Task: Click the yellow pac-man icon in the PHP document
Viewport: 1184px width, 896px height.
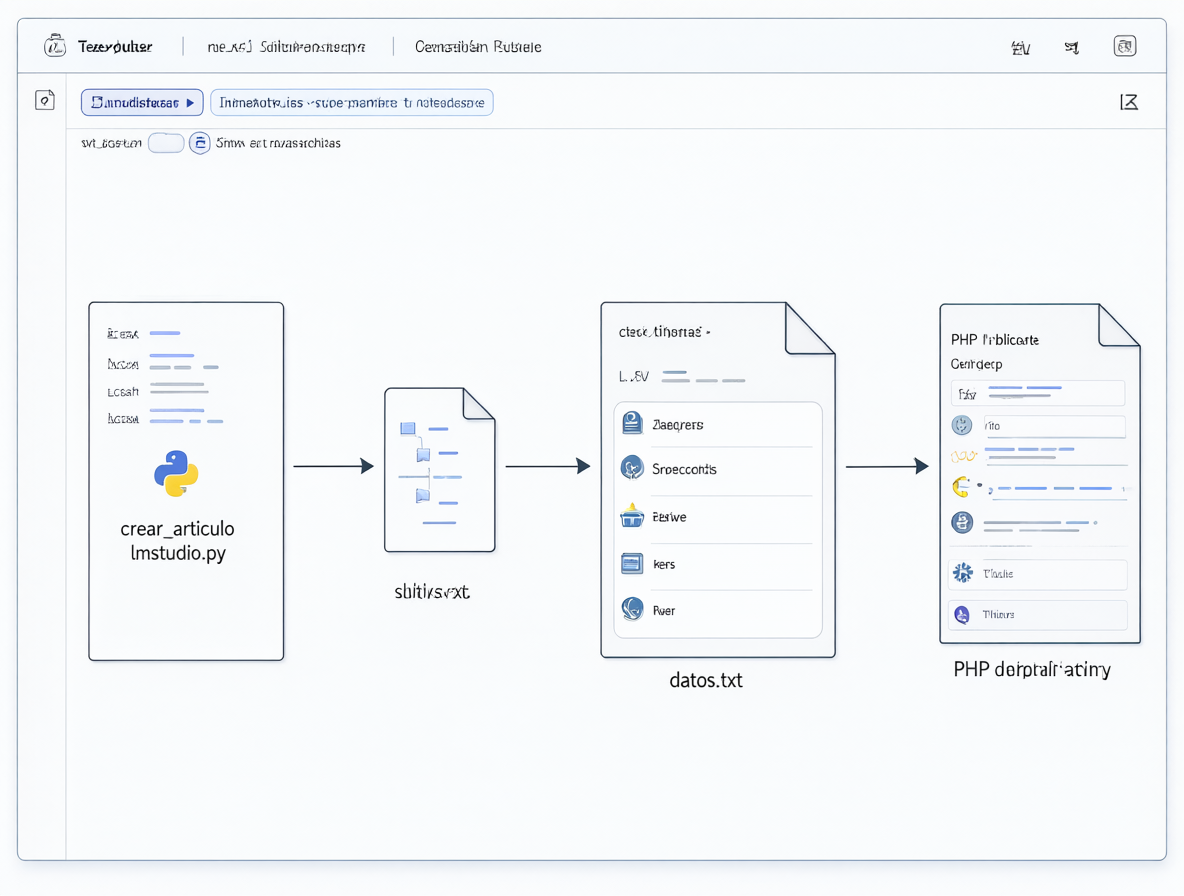Action: click(961, 487)
